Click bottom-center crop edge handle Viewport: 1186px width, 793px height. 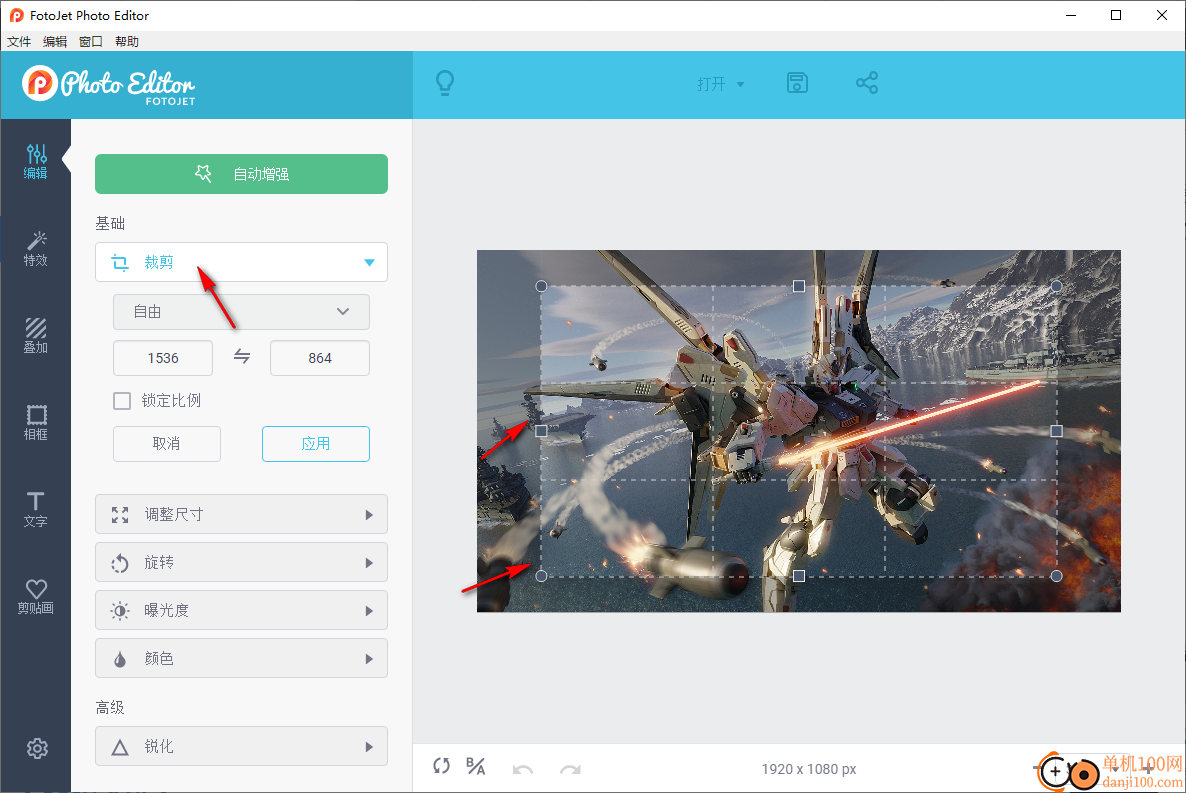click(799, 576)
